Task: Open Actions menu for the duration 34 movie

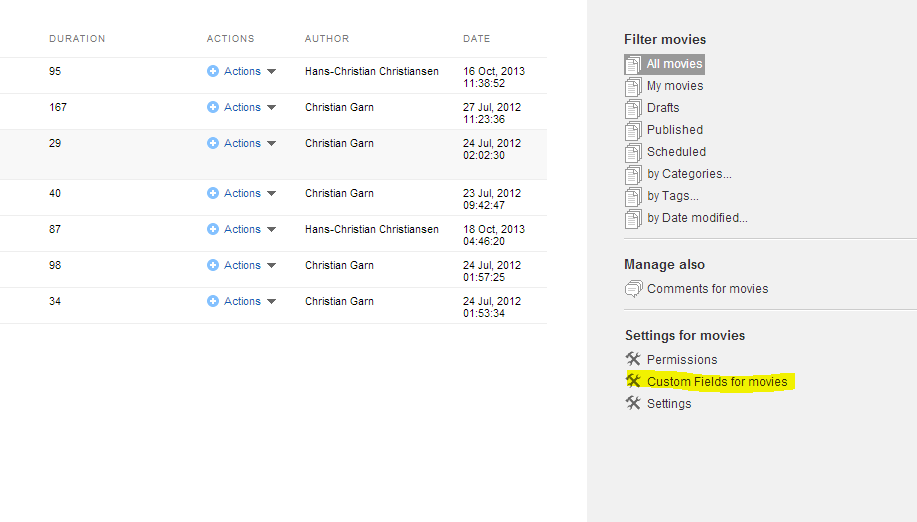Action: 242,302
